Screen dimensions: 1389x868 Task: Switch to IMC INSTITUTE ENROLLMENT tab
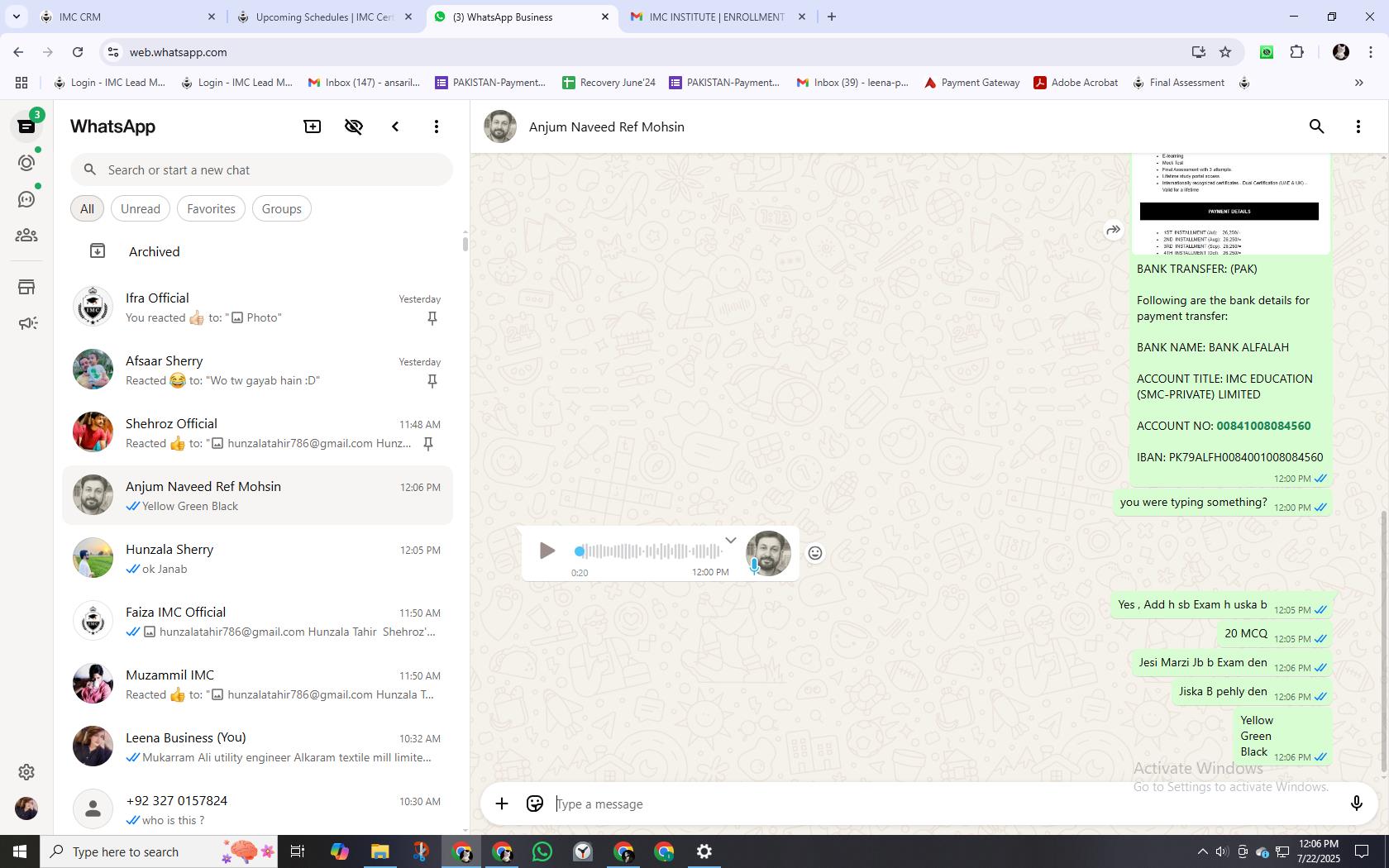pos(717,17)
